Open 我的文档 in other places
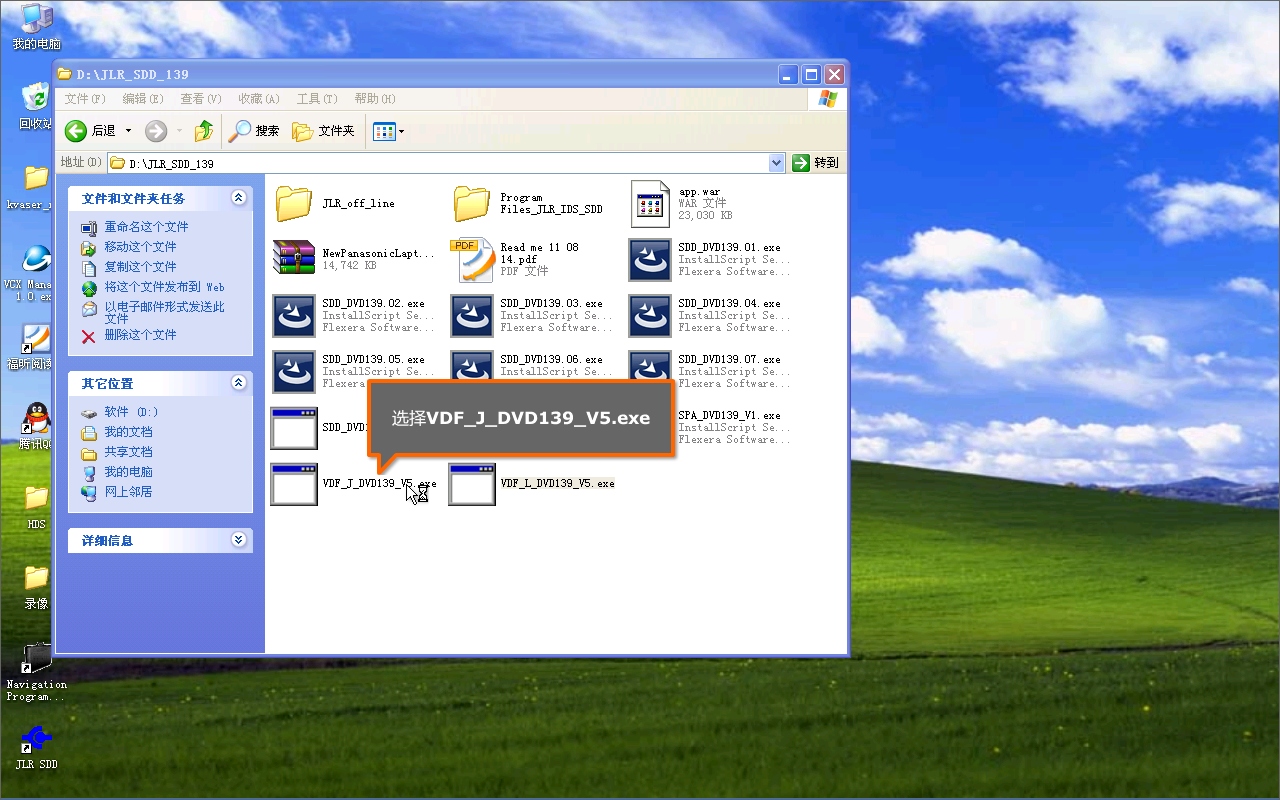This screenshot has width=1280, height=800. pos(128,432)
